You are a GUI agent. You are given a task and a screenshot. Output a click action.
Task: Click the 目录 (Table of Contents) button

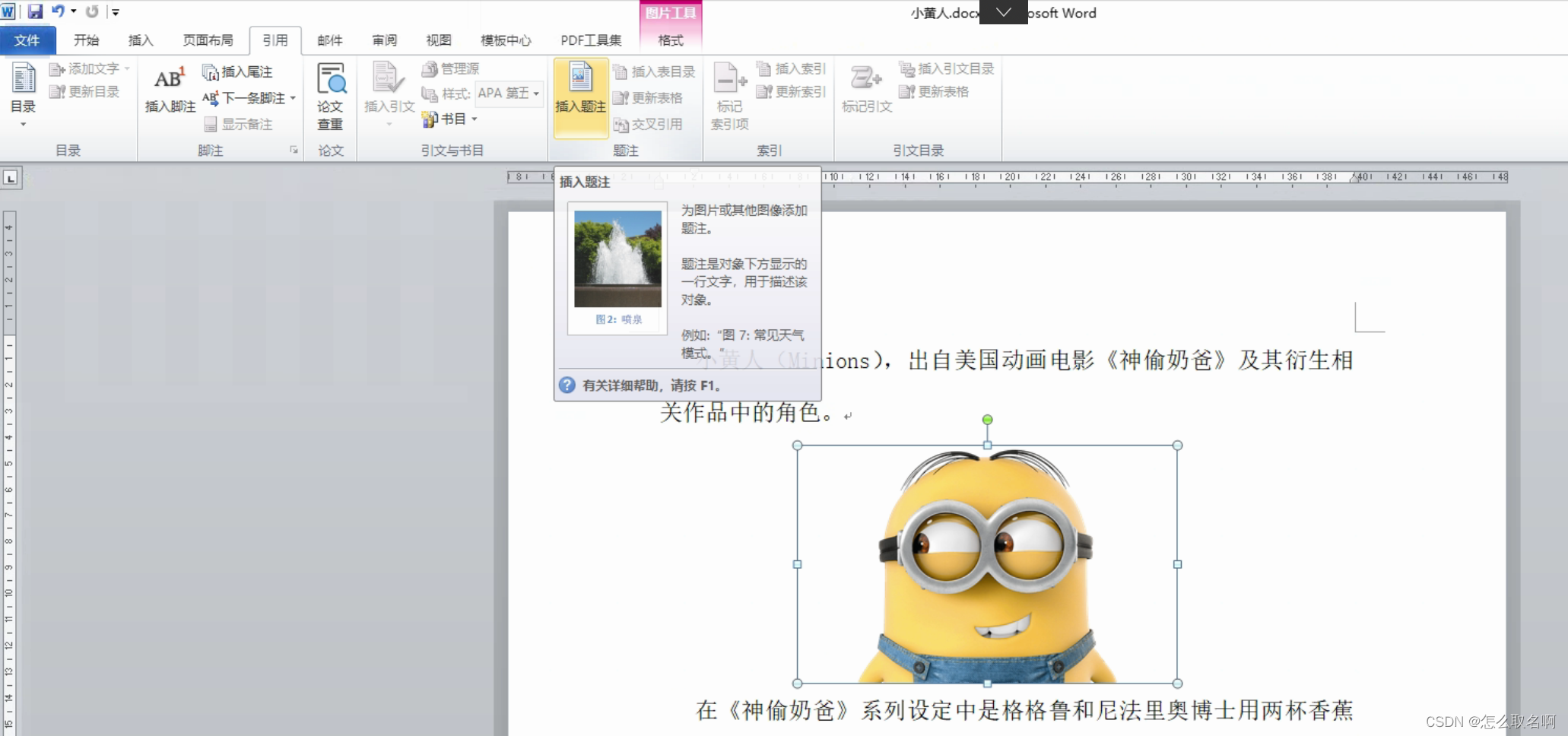(x=24, y=95)
